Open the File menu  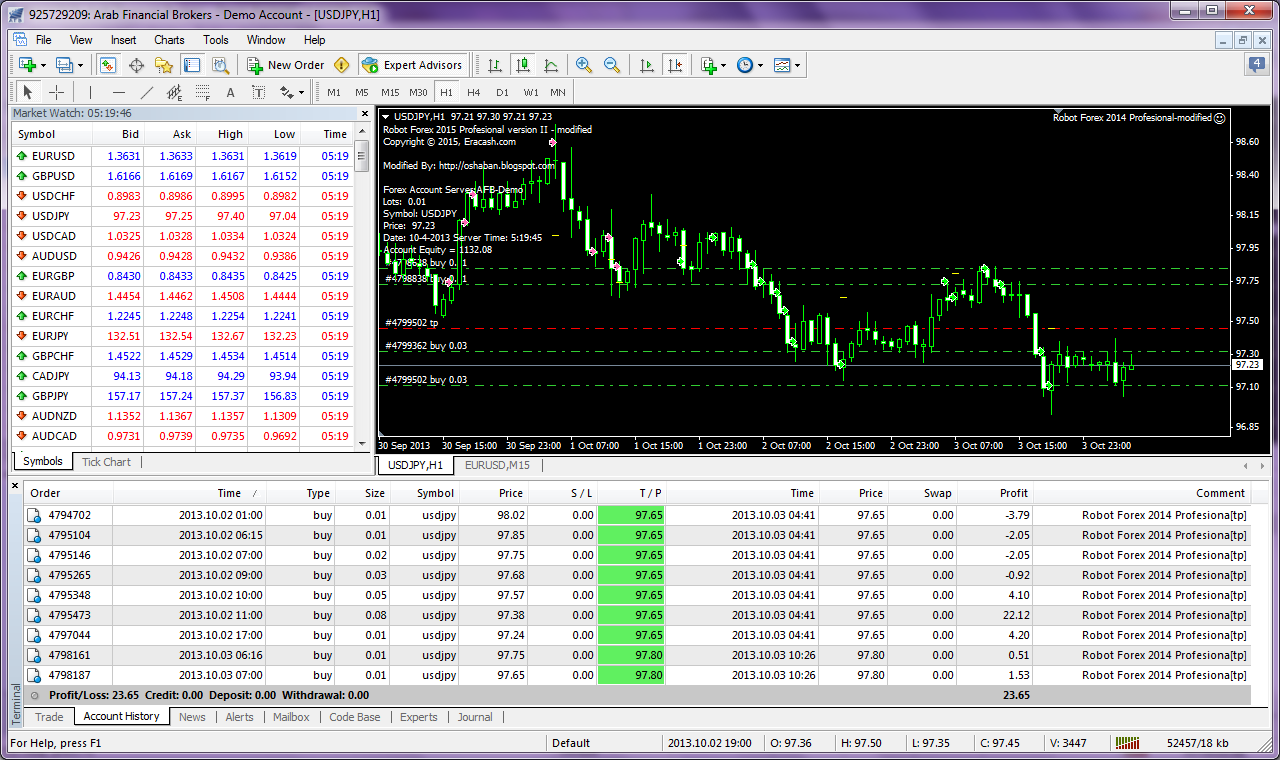(44, 40)
